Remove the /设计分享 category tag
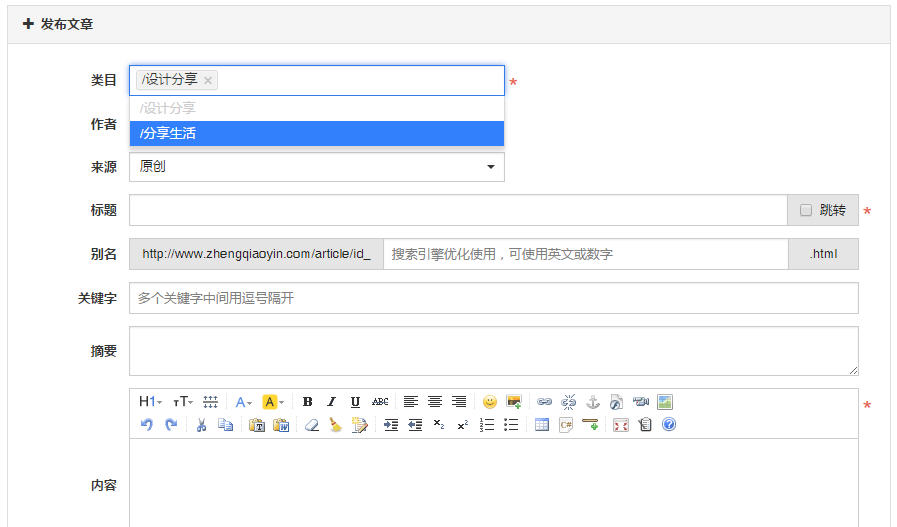Image resolution: width=897 pixels, height=527 pixels. coord(208,81)
